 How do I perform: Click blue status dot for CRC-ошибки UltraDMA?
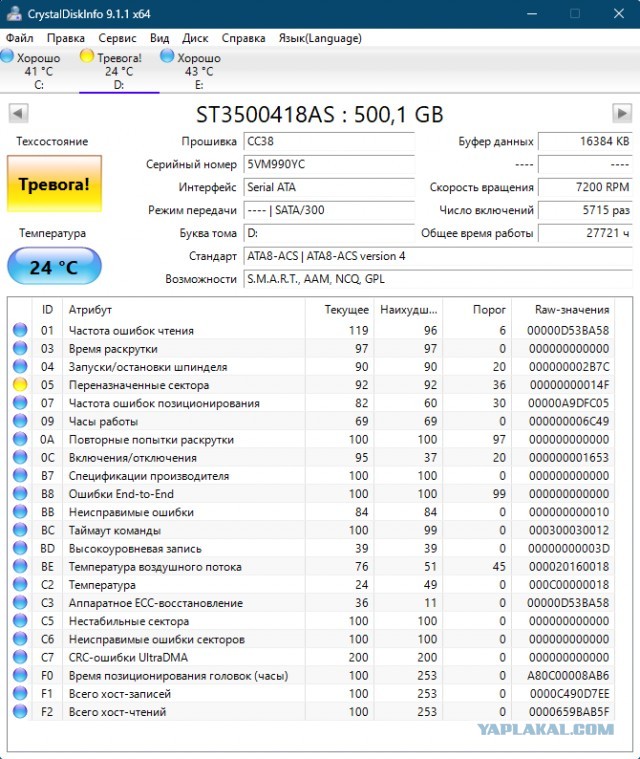20,657
